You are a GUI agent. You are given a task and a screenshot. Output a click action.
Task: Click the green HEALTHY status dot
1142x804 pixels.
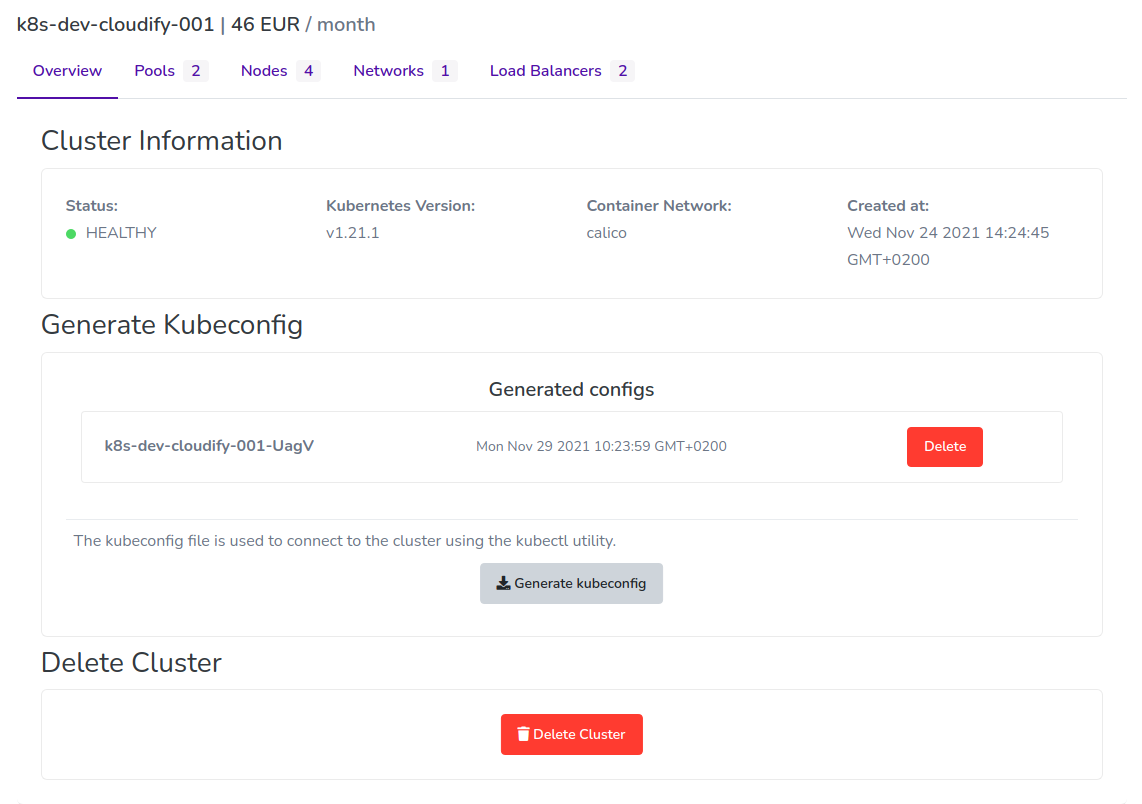[x=70, y=233]
